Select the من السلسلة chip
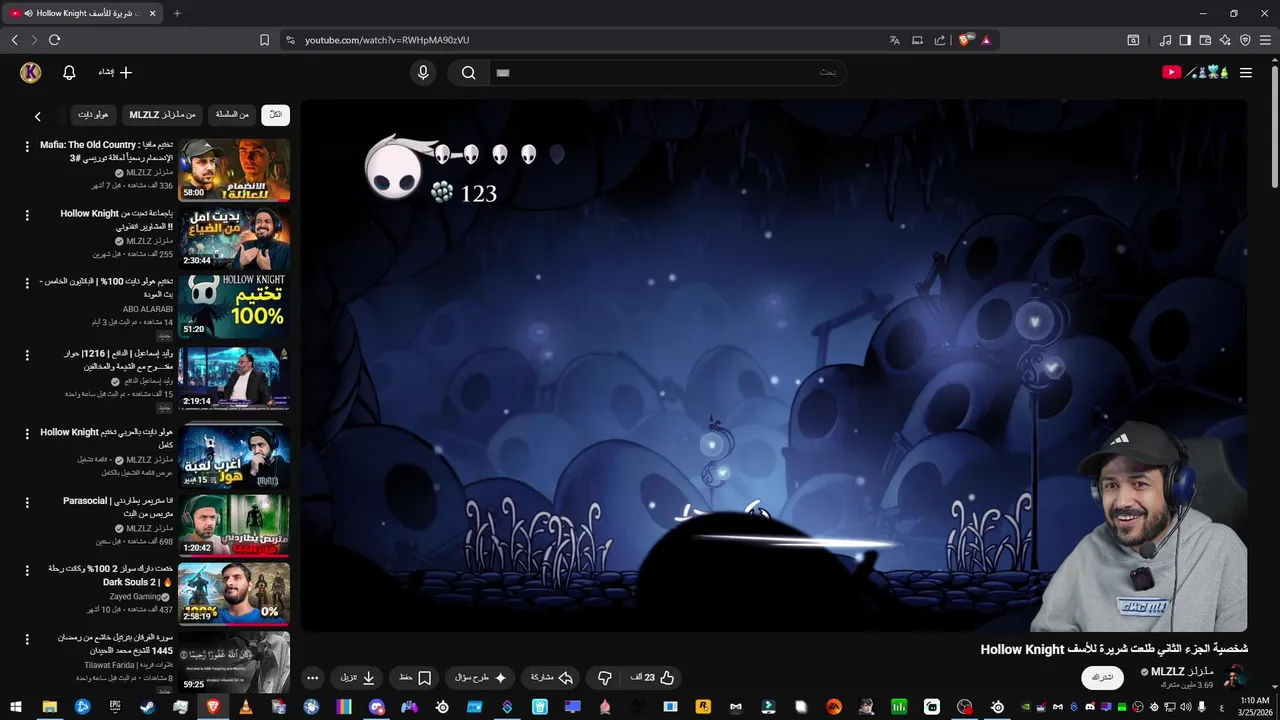This screenshot has width=1280, height=720. [232, 115]
